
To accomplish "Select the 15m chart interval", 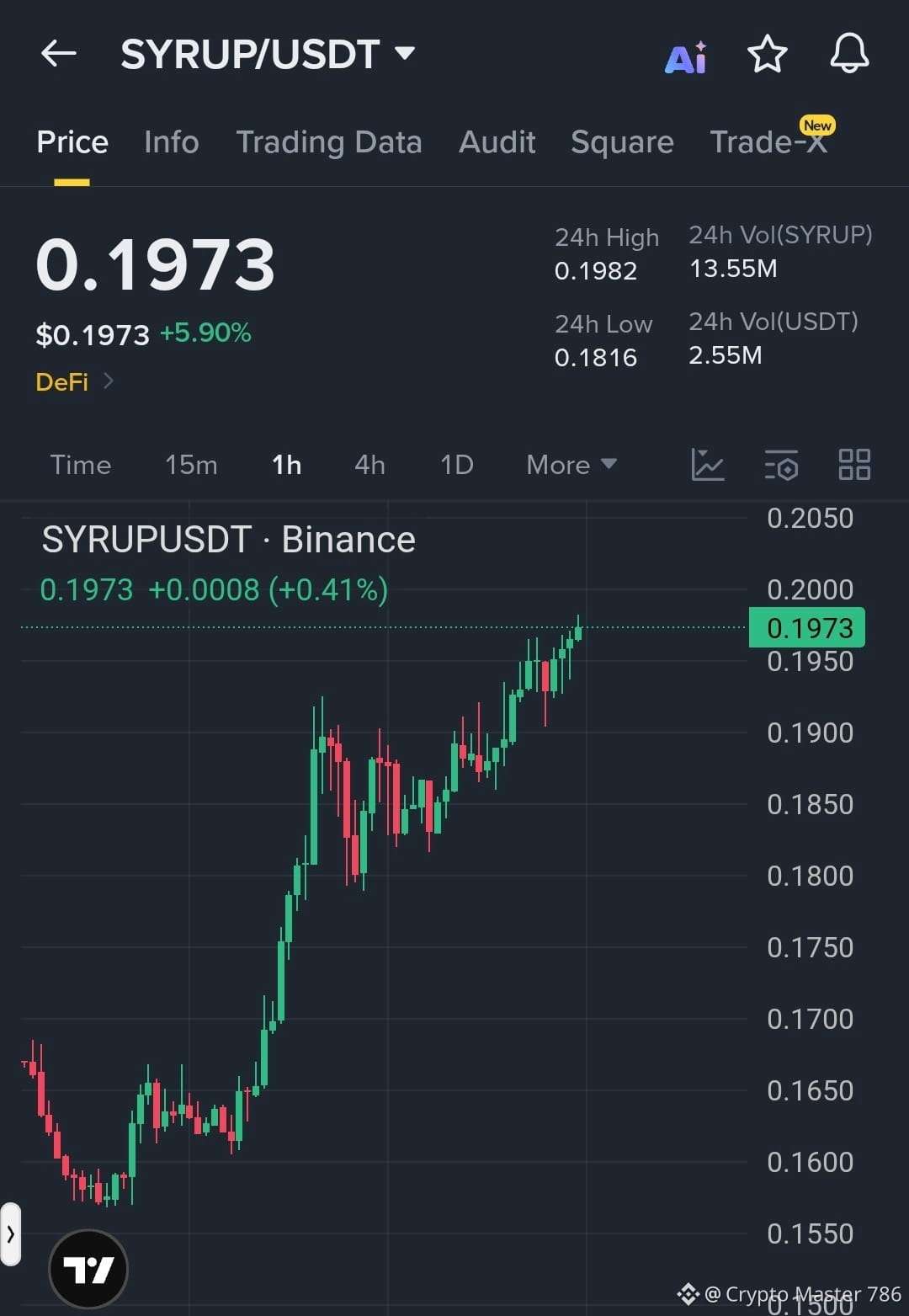I will [191, 465].
